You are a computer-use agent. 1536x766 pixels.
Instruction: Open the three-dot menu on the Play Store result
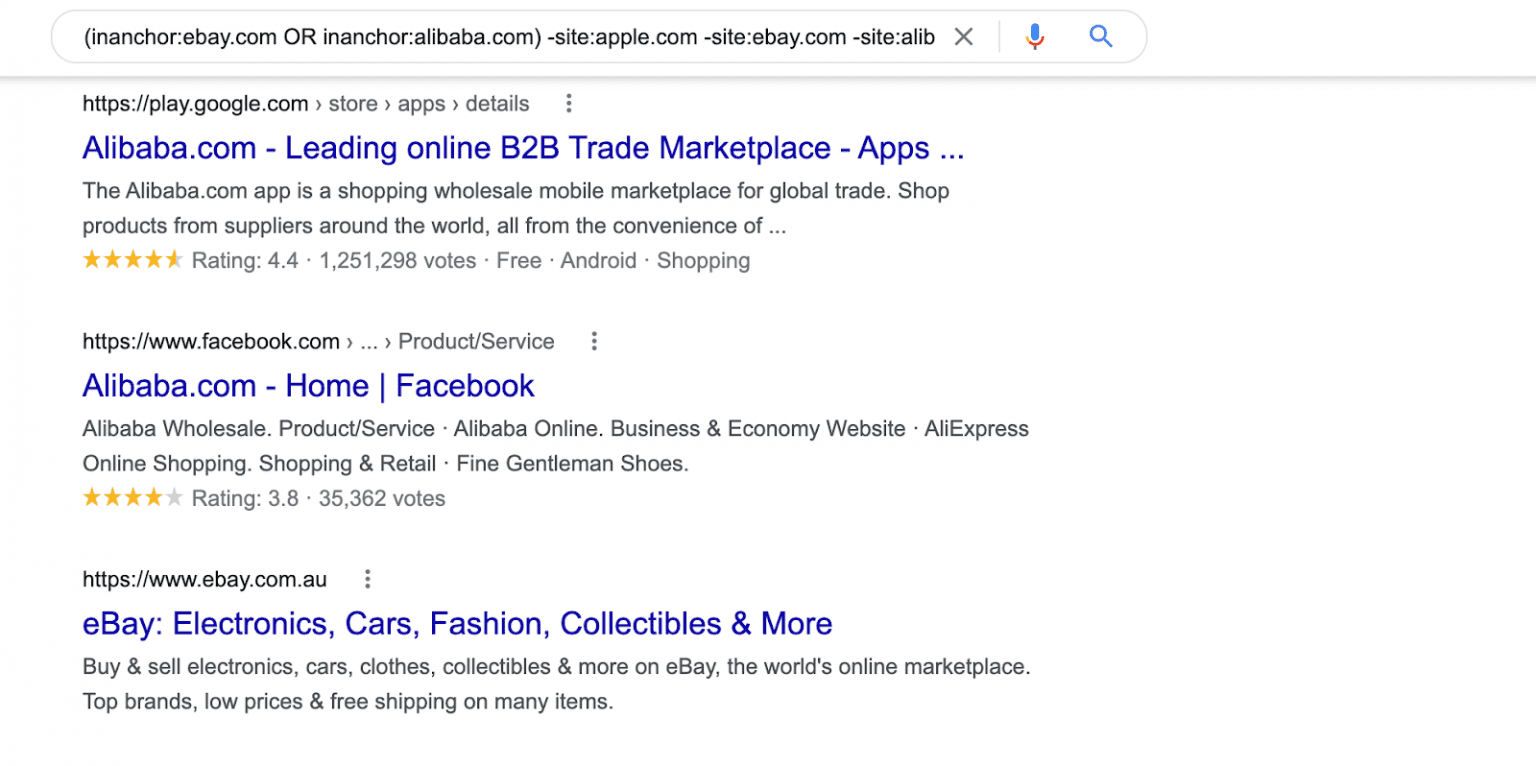pyautogui.click(x=568, y=103)
